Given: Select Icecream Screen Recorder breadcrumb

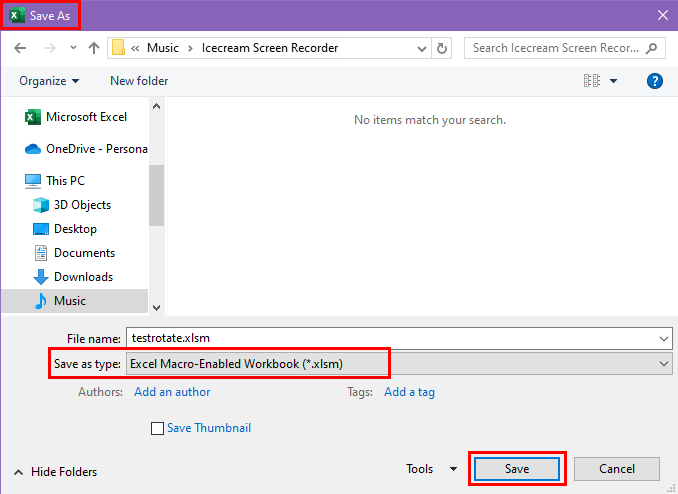Looking at the screenshot, I should tap(270, 48).
